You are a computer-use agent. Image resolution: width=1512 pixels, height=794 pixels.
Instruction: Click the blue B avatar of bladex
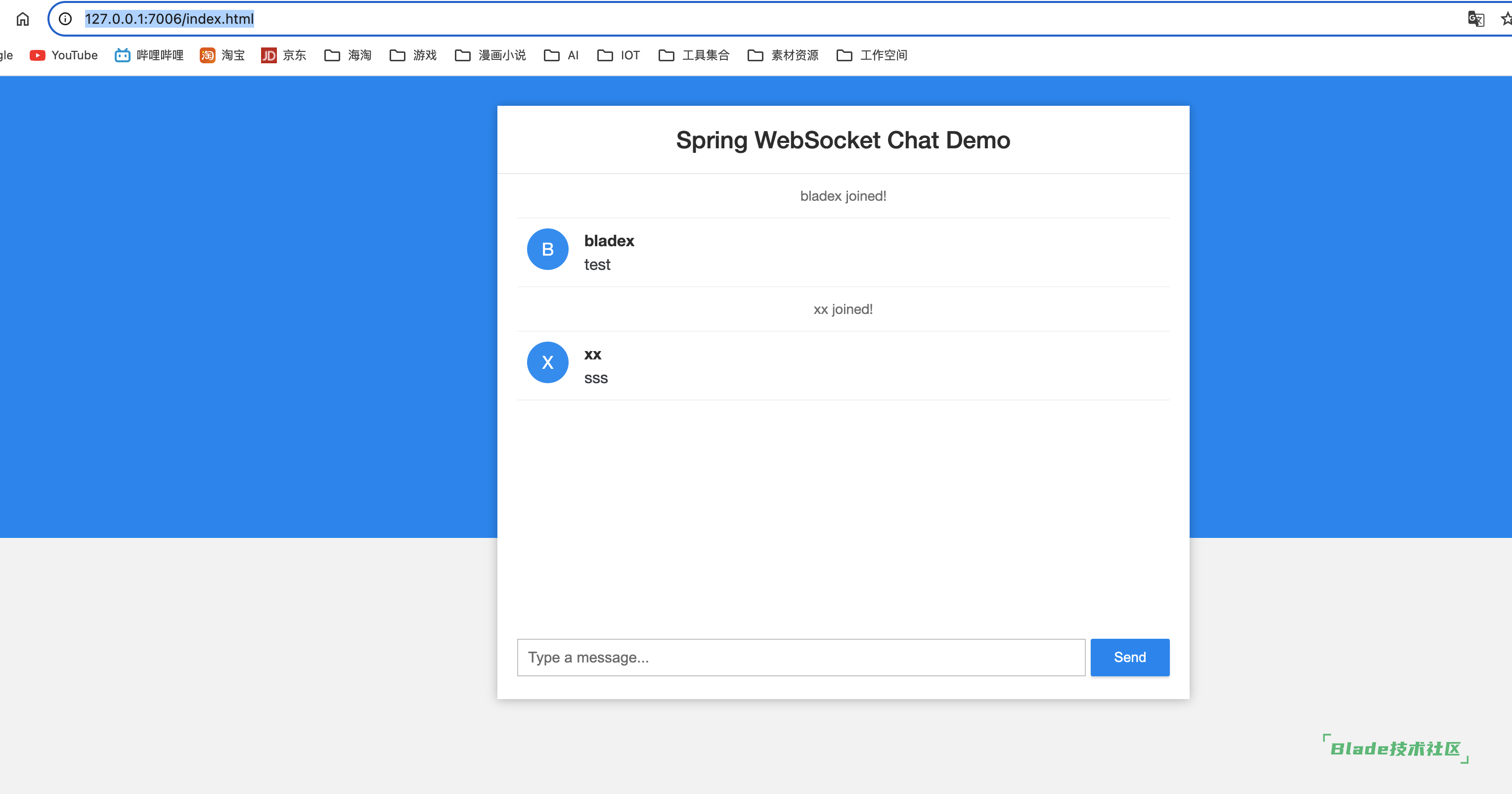[x=547, y=249]
